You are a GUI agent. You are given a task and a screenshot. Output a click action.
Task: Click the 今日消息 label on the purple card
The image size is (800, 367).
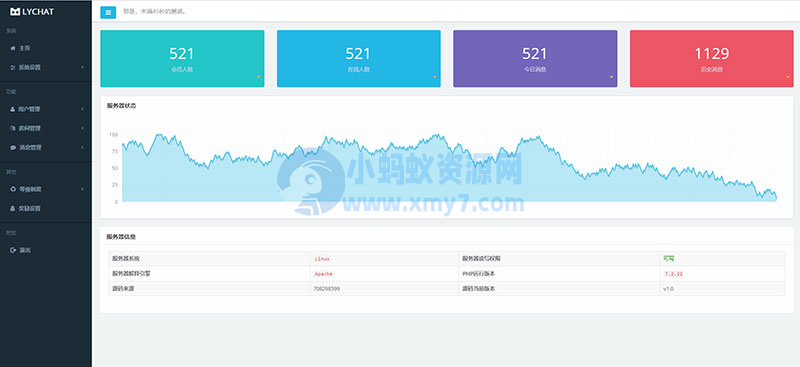point(535,69)
